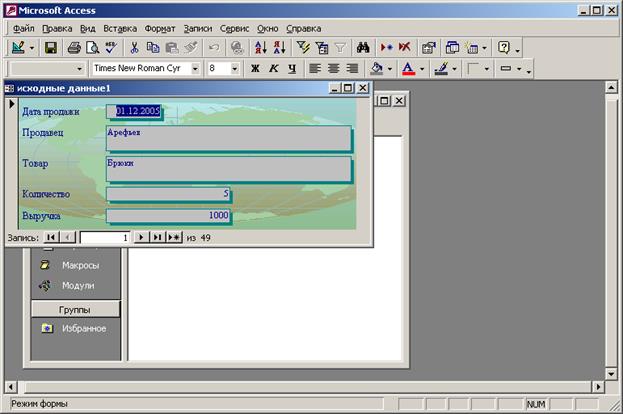Go to the first record button

point(51,237)
